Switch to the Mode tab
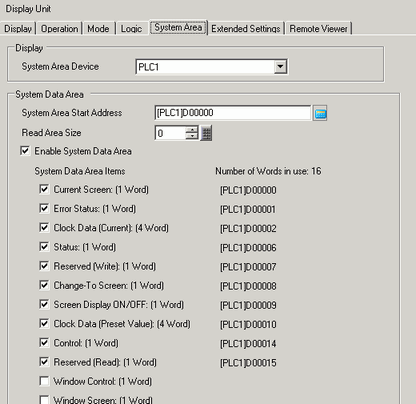 [x=98, y=29]
